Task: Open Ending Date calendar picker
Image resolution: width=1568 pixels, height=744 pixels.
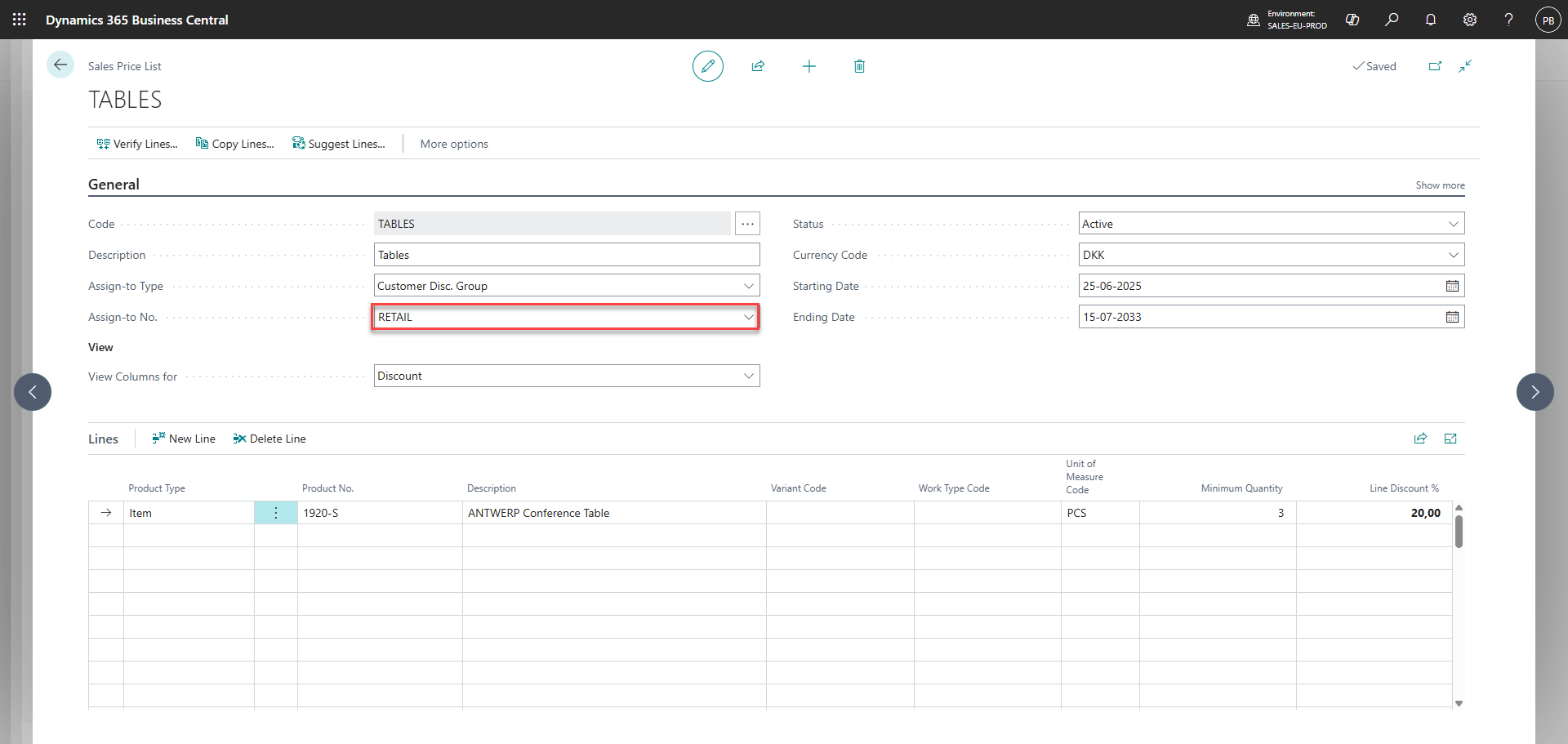Action: [1452, 317]
